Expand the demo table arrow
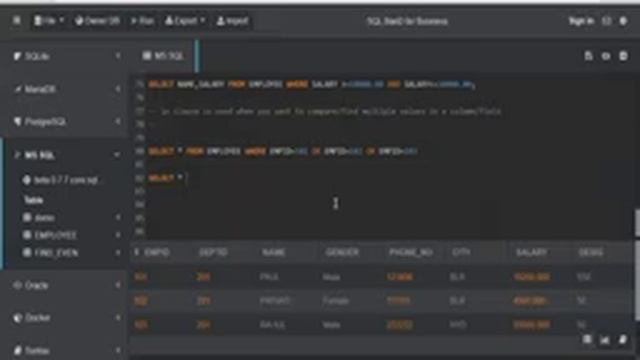640x360 pixels. pos(118,218)
